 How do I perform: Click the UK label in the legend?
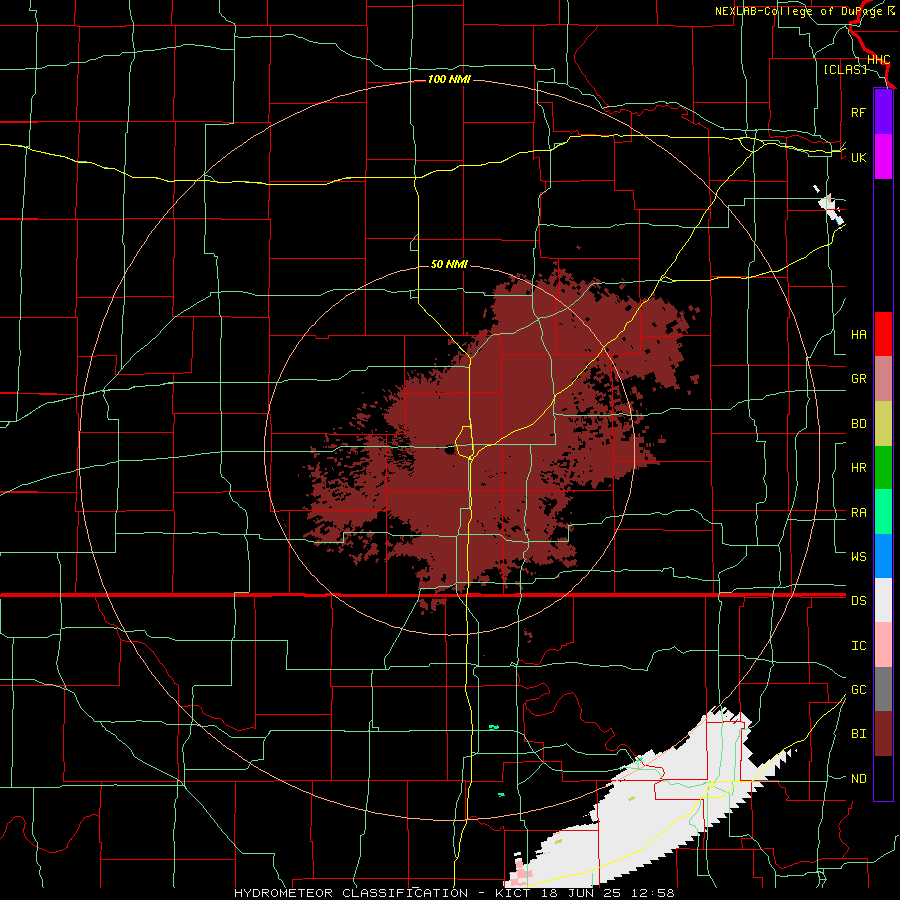tap(858, 157)
